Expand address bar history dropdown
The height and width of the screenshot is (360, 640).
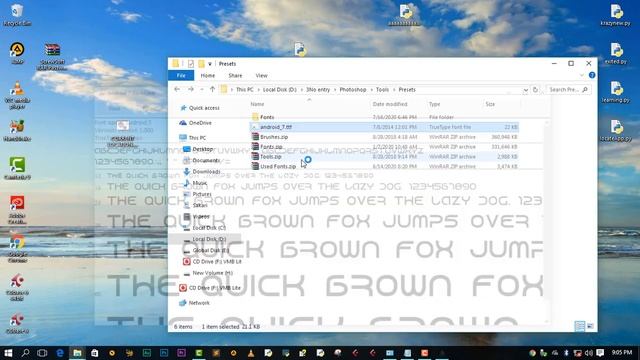(x=525, y=90)
